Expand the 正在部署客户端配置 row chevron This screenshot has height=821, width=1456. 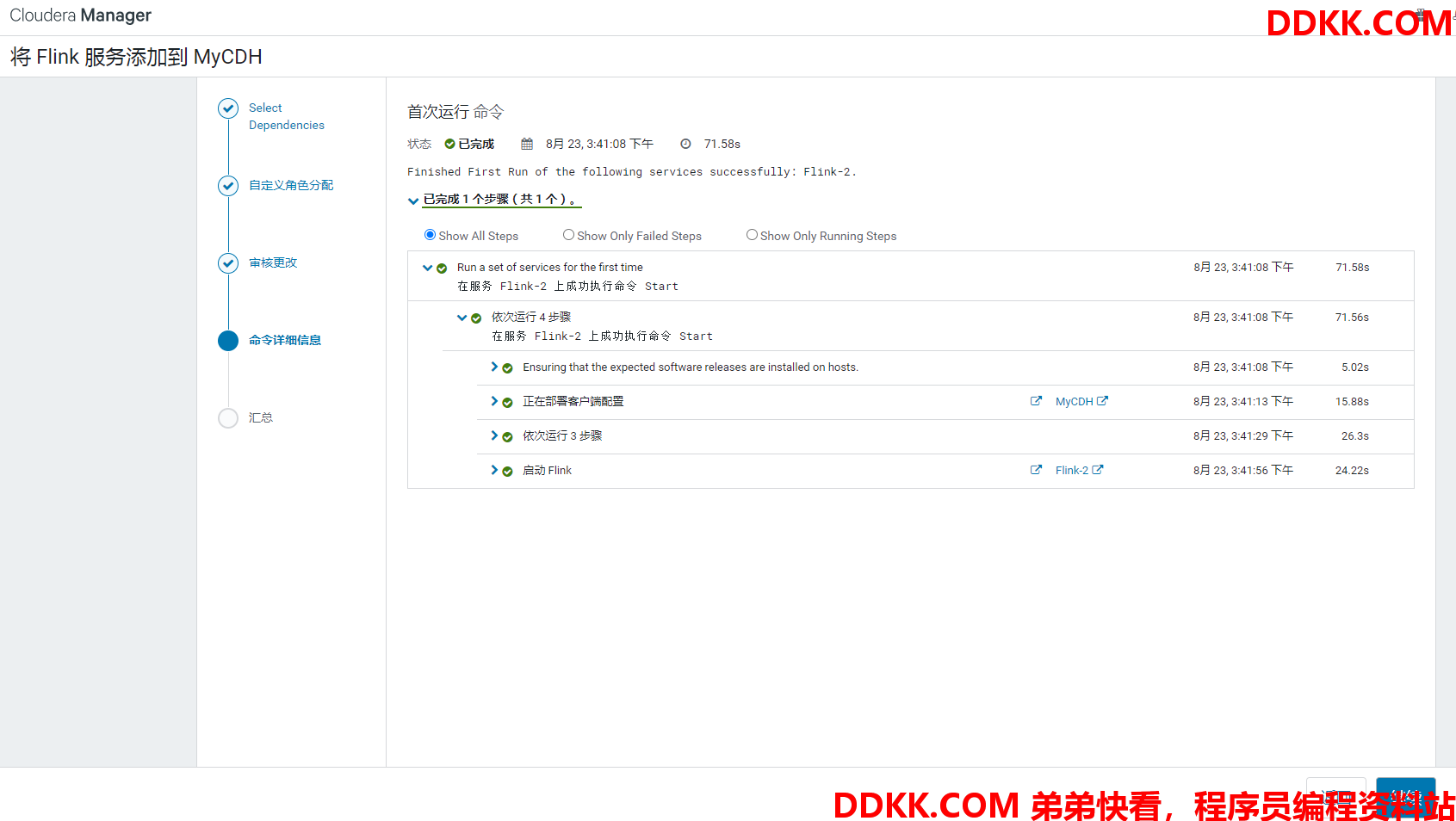(x=494, y=401)
